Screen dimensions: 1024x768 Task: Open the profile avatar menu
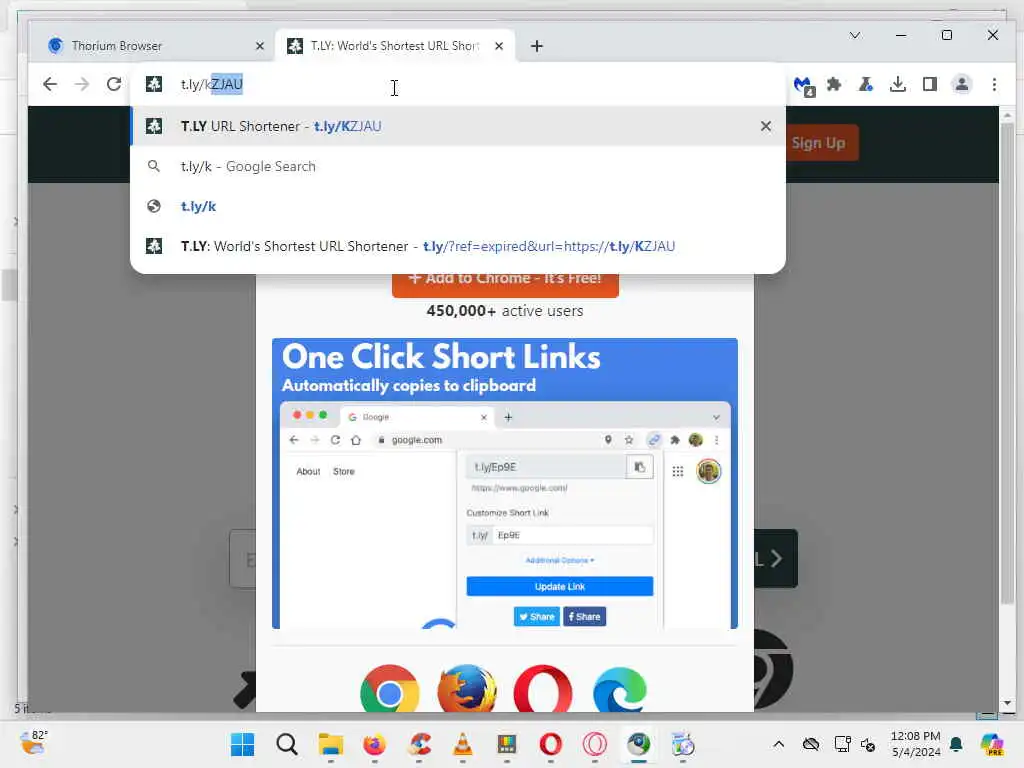pyautogui.click(x=962, y=84)
